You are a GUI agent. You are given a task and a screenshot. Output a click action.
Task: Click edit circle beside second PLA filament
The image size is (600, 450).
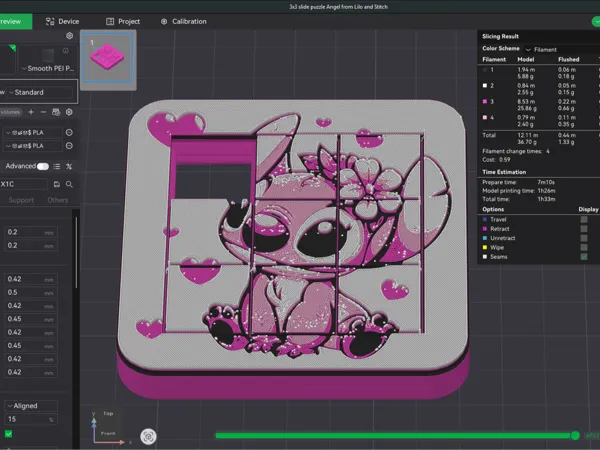tap(69, 146)
